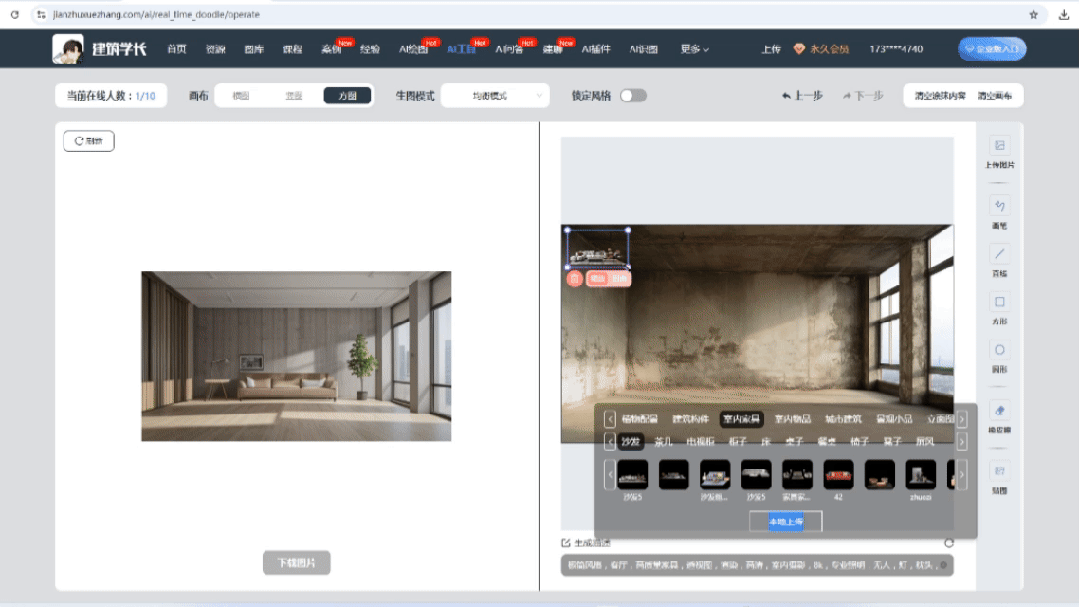Reload the page in the browser
This screenshot has height=607, width=1079.
tap(14, 14)
